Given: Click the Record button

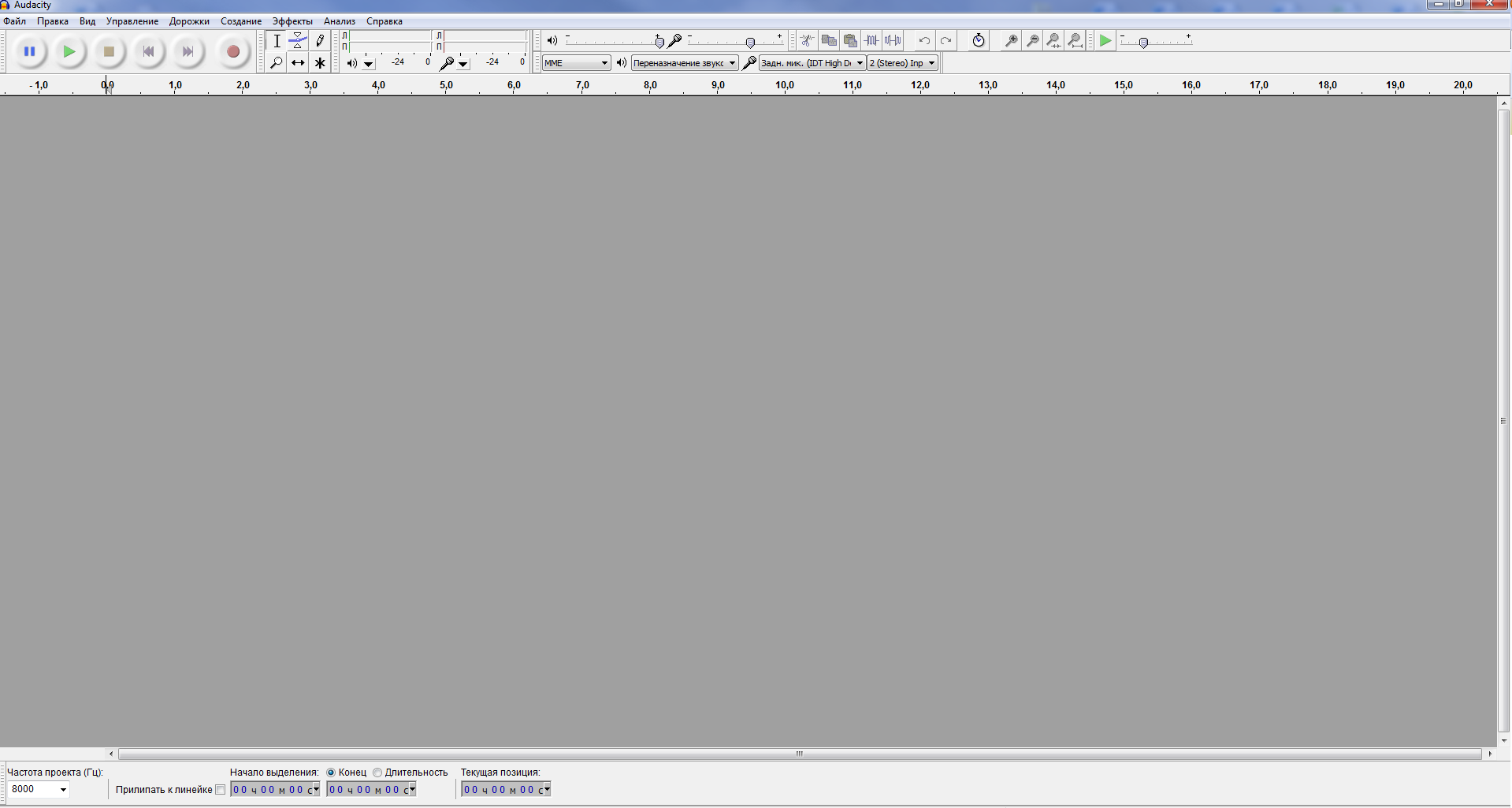Looking at the screenshot, I should [232, 52].
